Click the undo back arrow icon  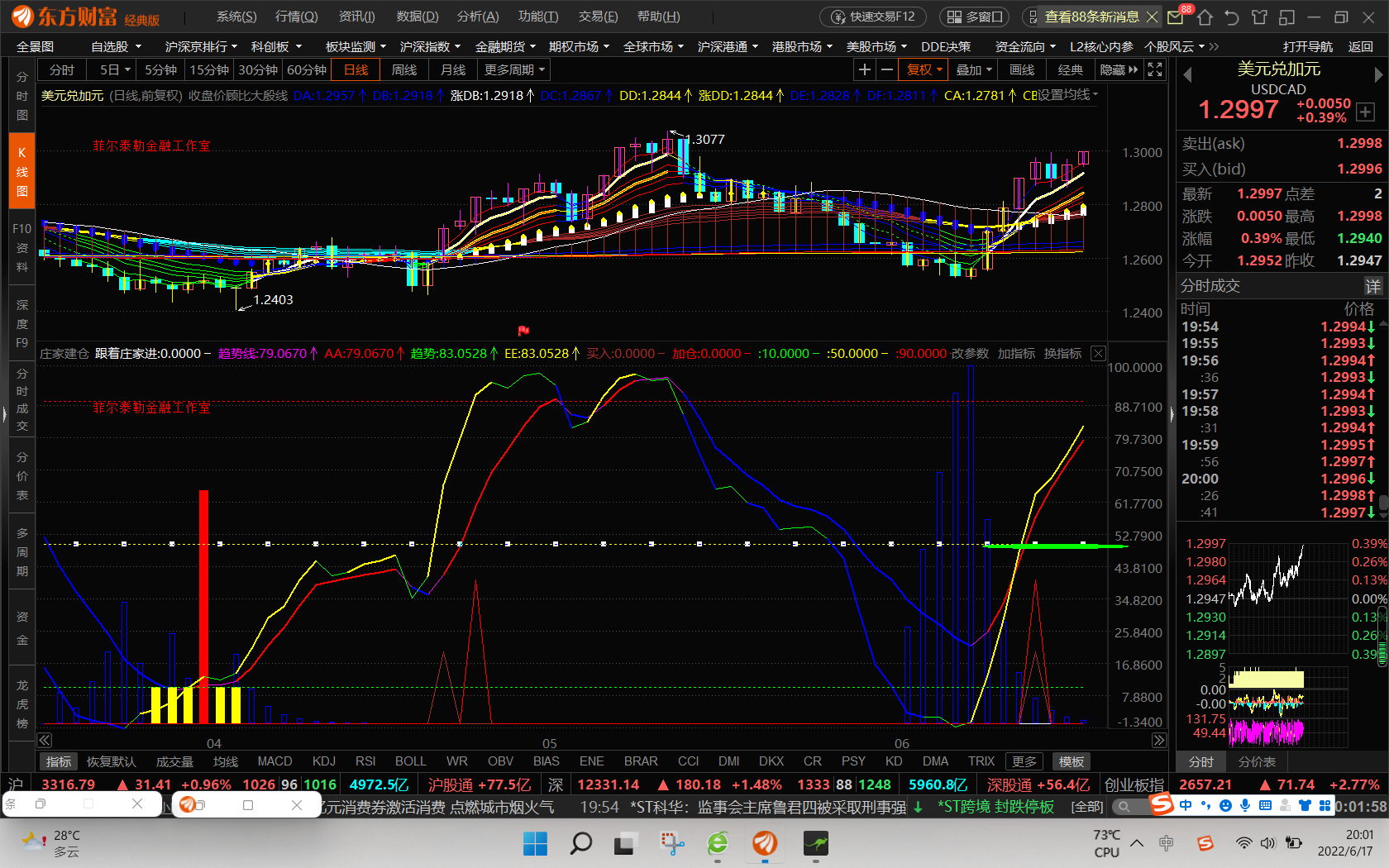pos(1232,17)
